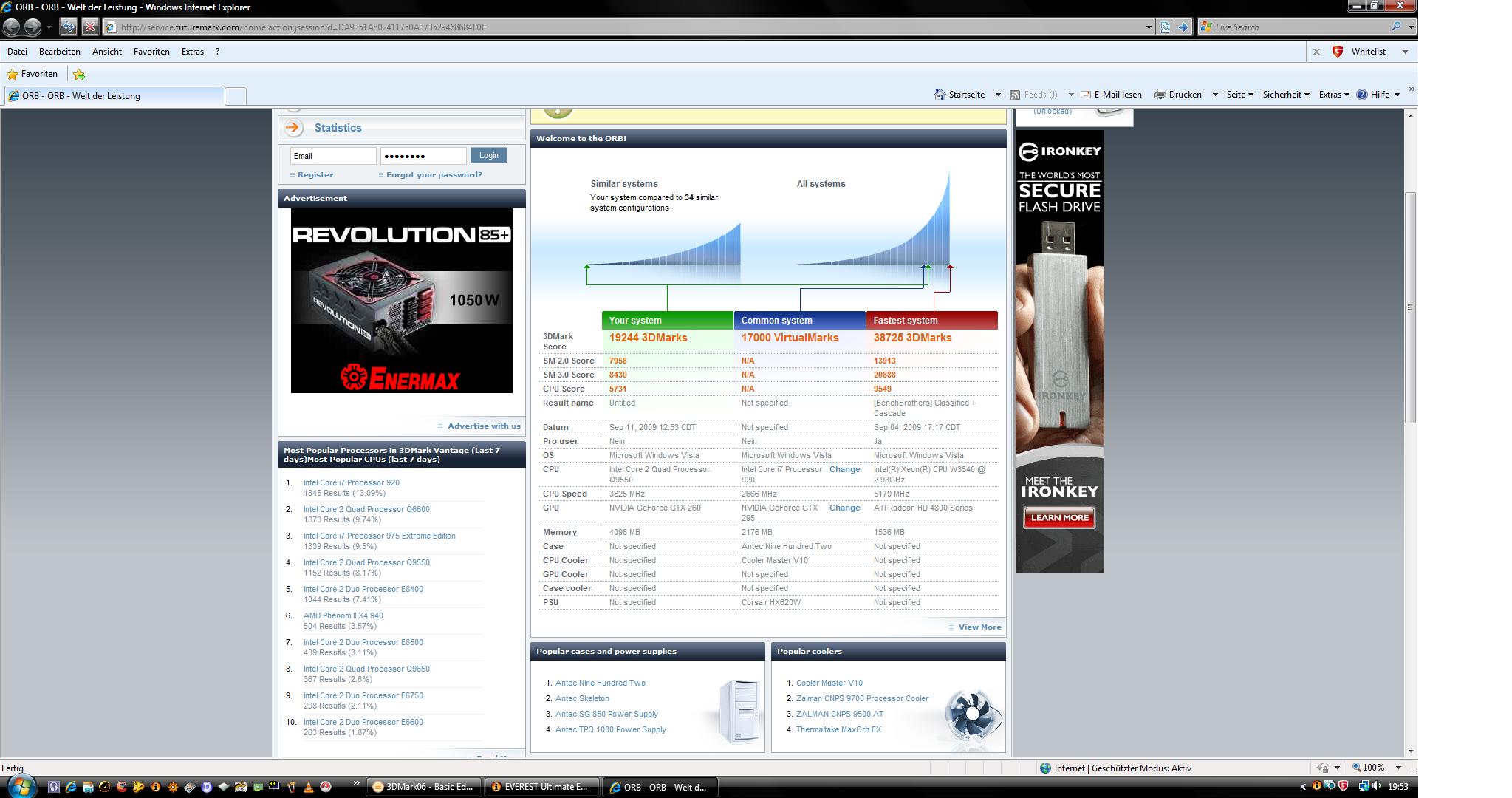Image resolution: width=1512 pixels, height=798 pixels.
Task: Click the browser Back arrow button
Action: pyautogui.click(x=12, y=27)
